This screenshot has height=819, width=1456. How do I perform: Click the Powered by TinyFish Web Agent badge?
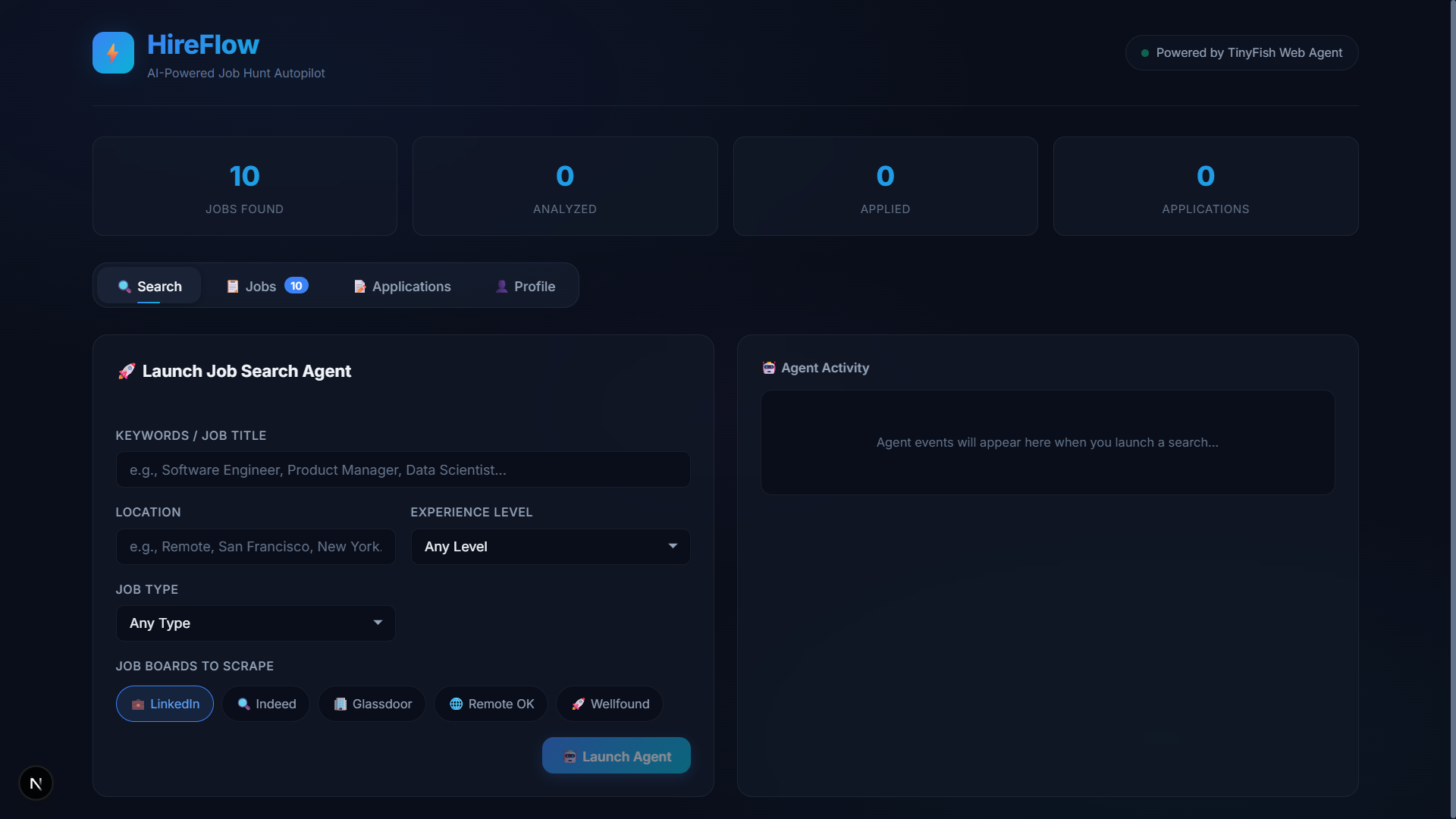pyautogui.click(x=1241, y=53)
